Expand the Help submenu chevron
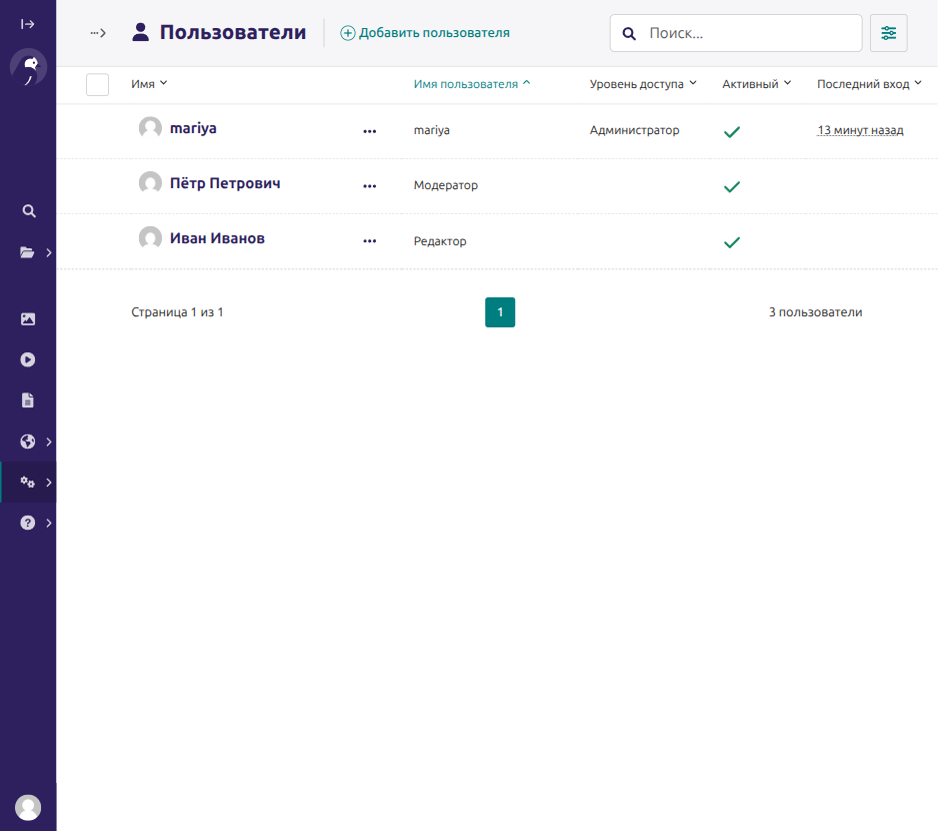938x831 pixels. tap(49, 523)
